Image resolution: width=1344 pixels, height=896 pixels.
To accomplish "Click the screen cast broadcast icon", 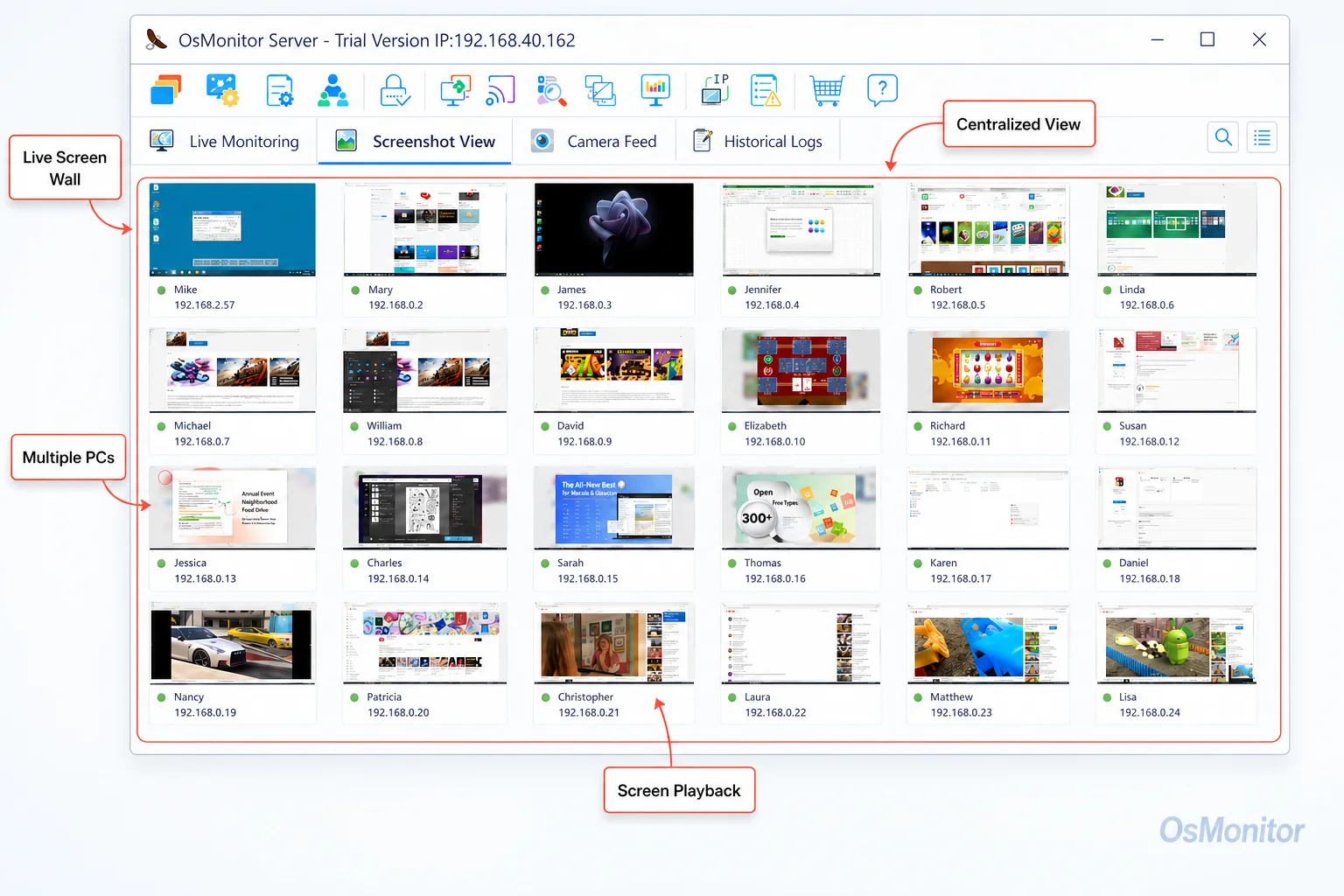I will click(x=500, y=90).
